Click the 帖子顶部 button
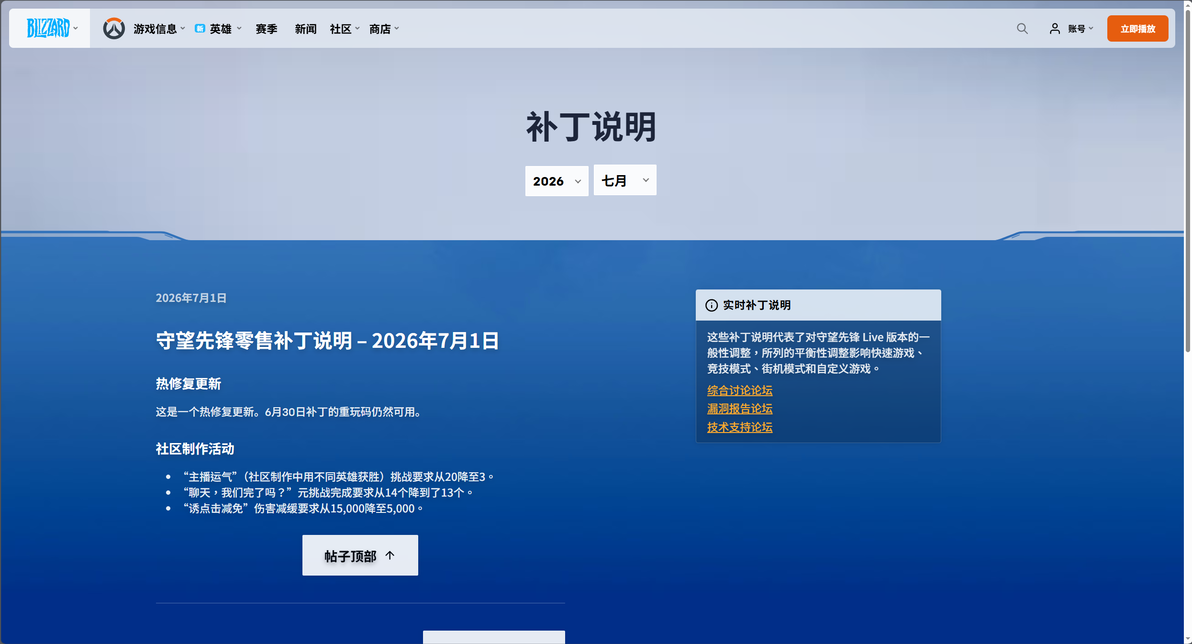This screenshot has width=1192, height=644. 360,555
